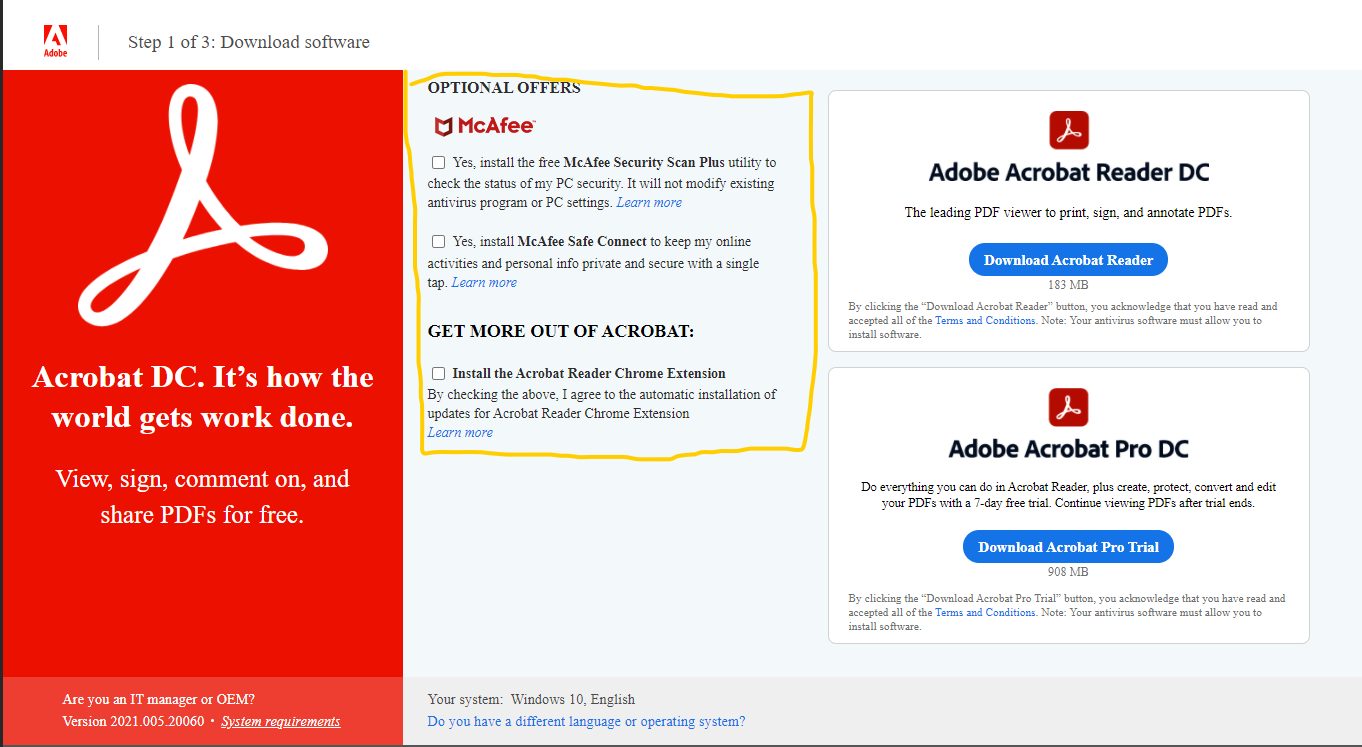
Task: Click the large white Acrobat logo on the red panel
Action: (x=201, y=203)
